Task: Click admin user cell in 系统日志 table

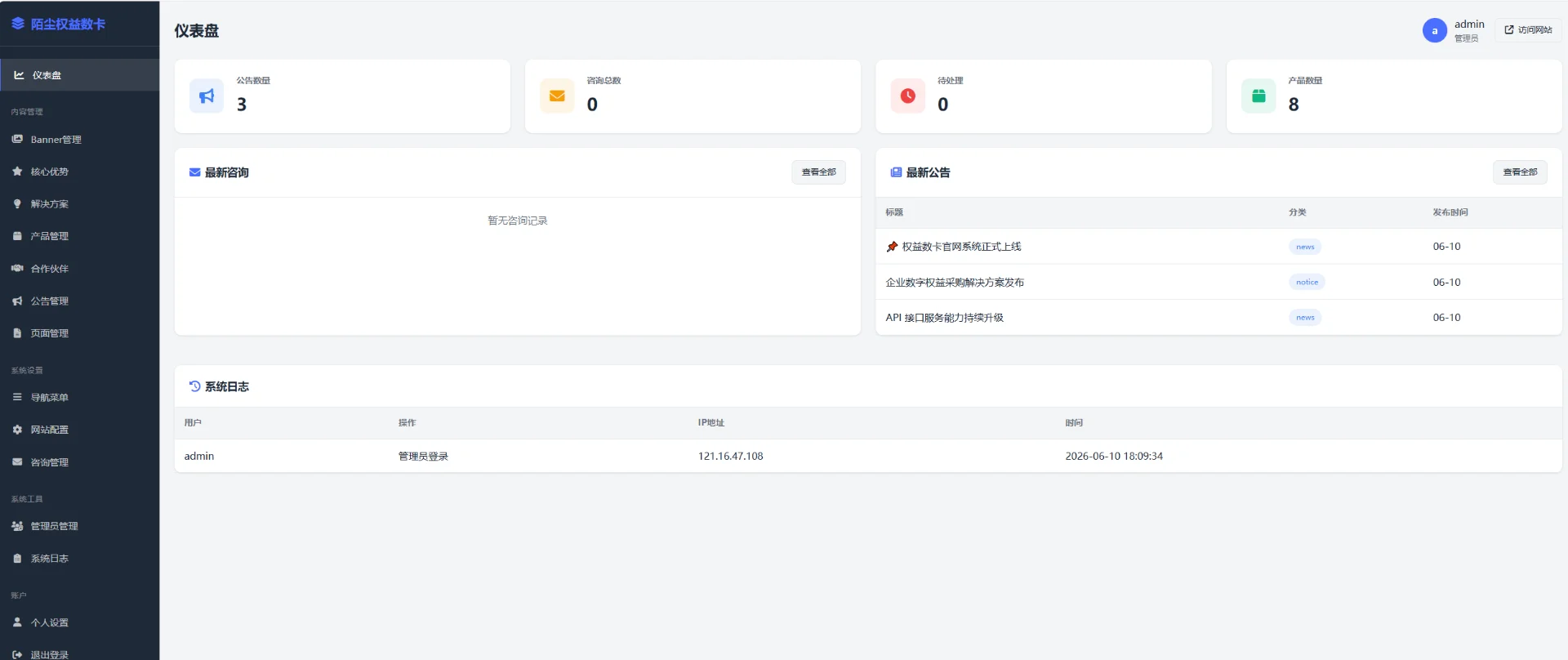Action: coord(199,457)
